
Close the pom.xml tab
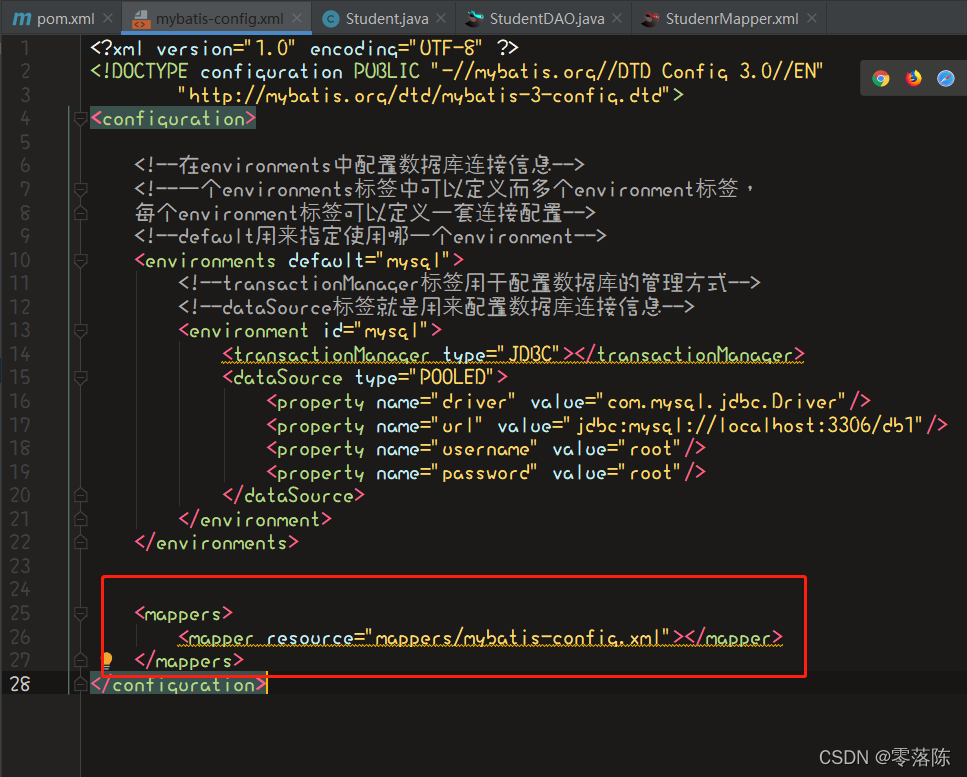tap(108, 18)
